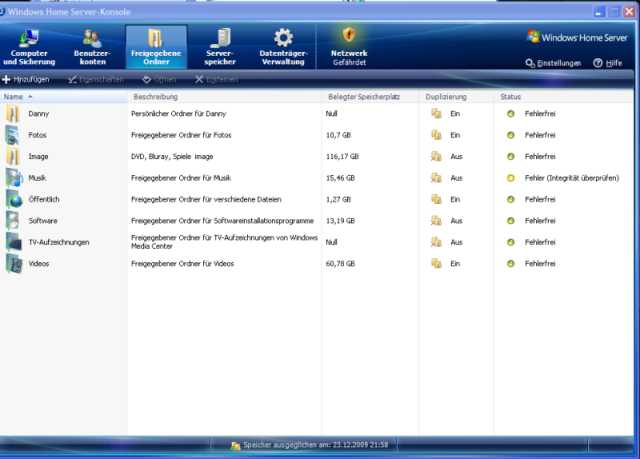Open the Benutzerkonten tab

pyautogui.click(x=92, y=47)
